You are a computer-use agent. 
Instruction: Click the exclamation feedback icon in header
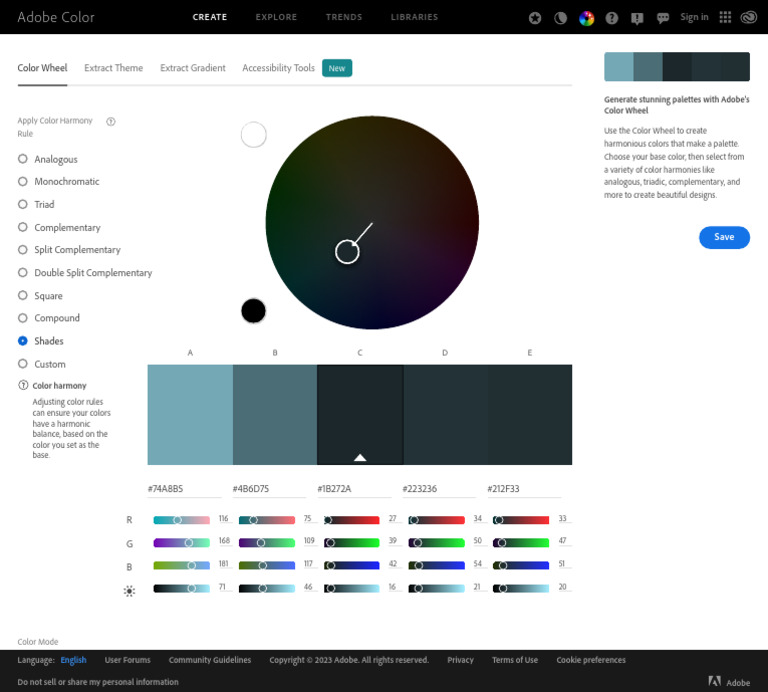point(637,19)
